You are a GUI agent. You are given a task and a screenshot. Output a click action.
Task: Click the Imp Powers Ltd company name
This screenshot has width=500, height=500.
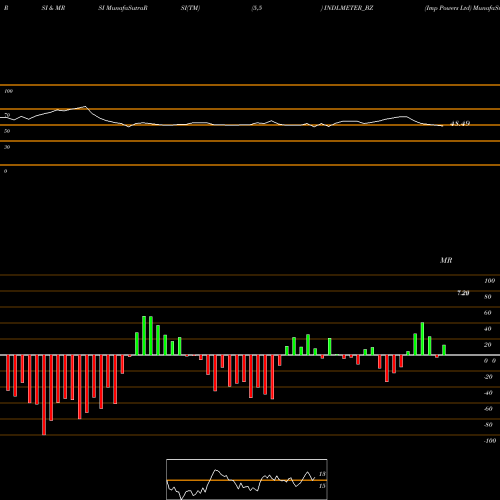point(448,8)
